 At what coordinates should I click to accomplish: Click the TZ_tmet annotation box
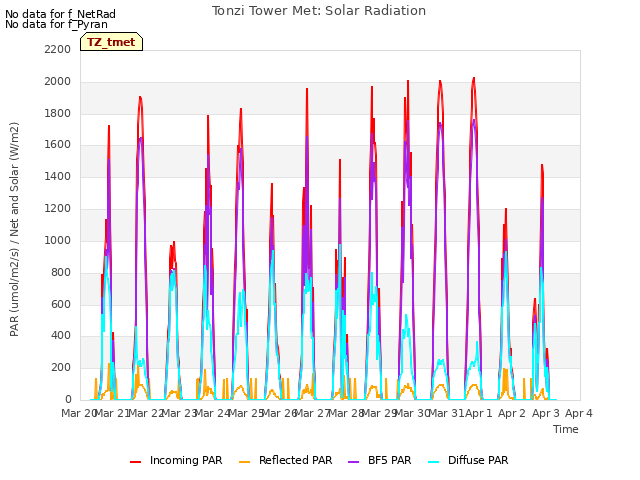point(111,42)
